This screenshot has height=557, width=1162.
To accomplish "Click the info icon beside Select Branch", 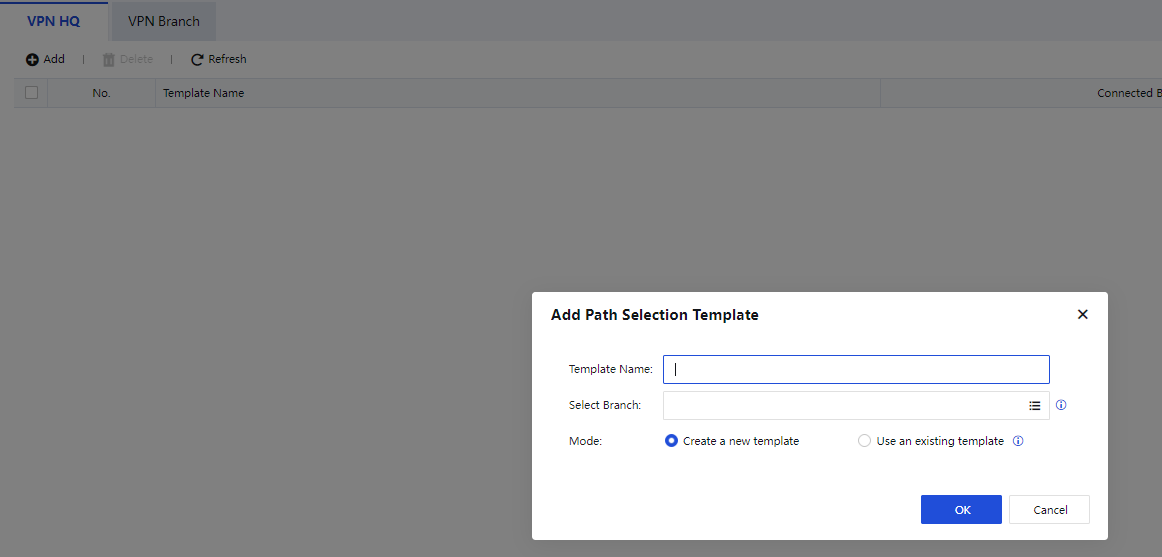I will [x=1061, y=406].
